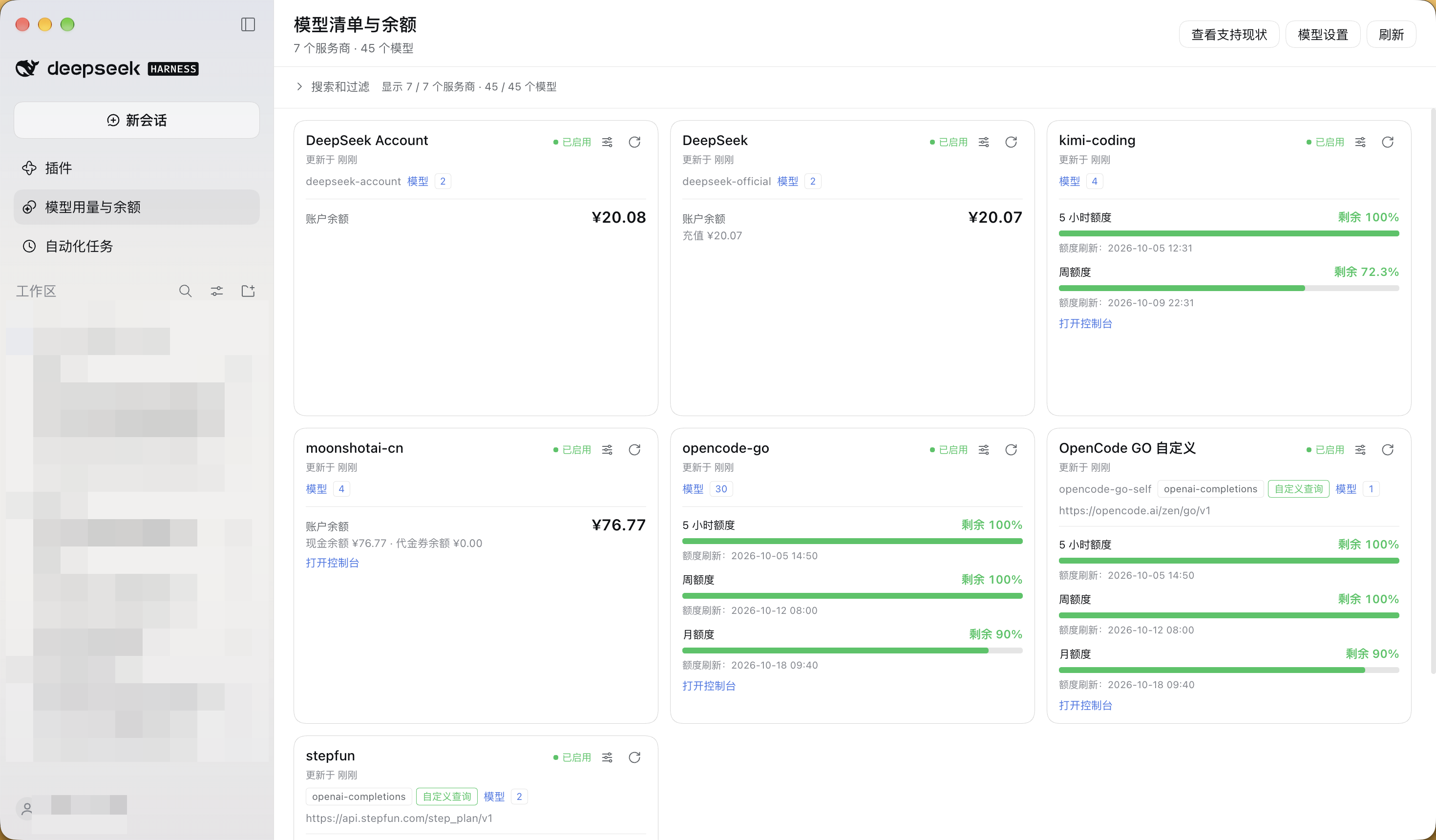This screenshot has width=1436, height=840.
Task: Open 打开控制台 in OpenCode GO 自定义 card
Action: pyautogui.click(x=1085, y=706)
